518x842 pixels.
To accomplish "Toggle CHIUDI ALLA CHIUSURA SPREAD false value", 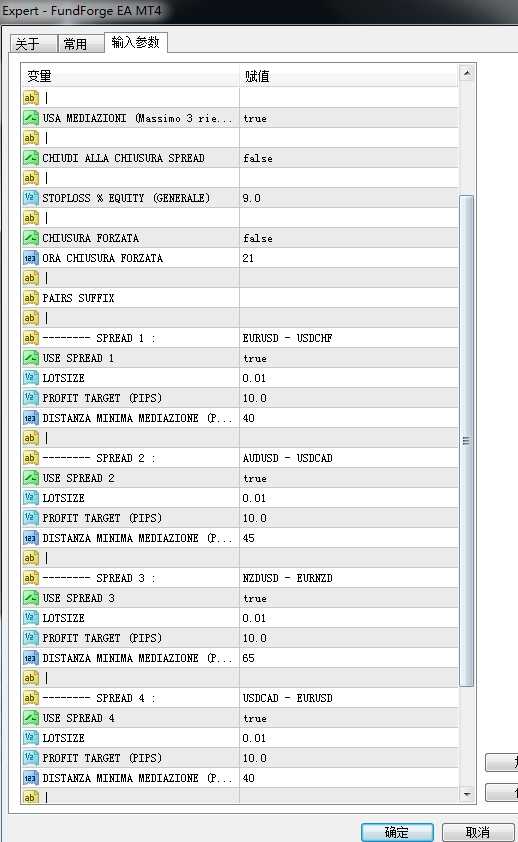I will click(349, 158).
